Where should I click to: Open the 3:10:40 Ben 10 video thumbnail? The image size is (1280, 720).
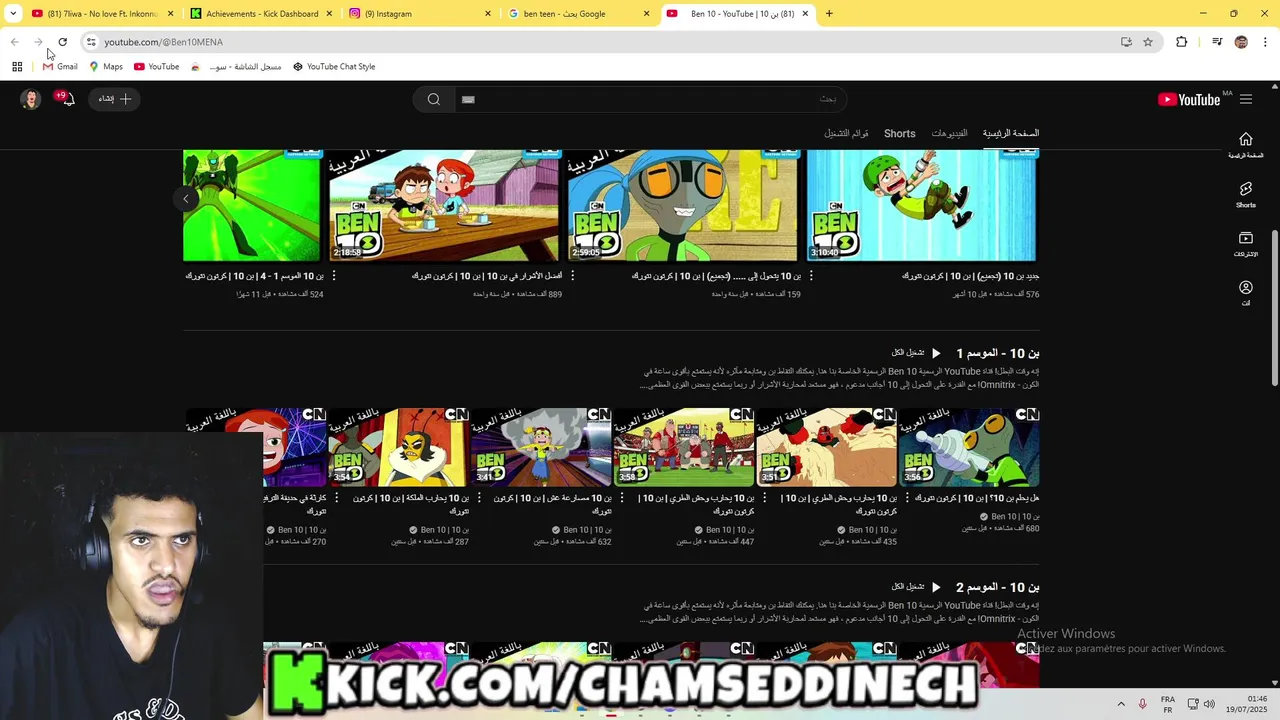[x=923, y=205]
